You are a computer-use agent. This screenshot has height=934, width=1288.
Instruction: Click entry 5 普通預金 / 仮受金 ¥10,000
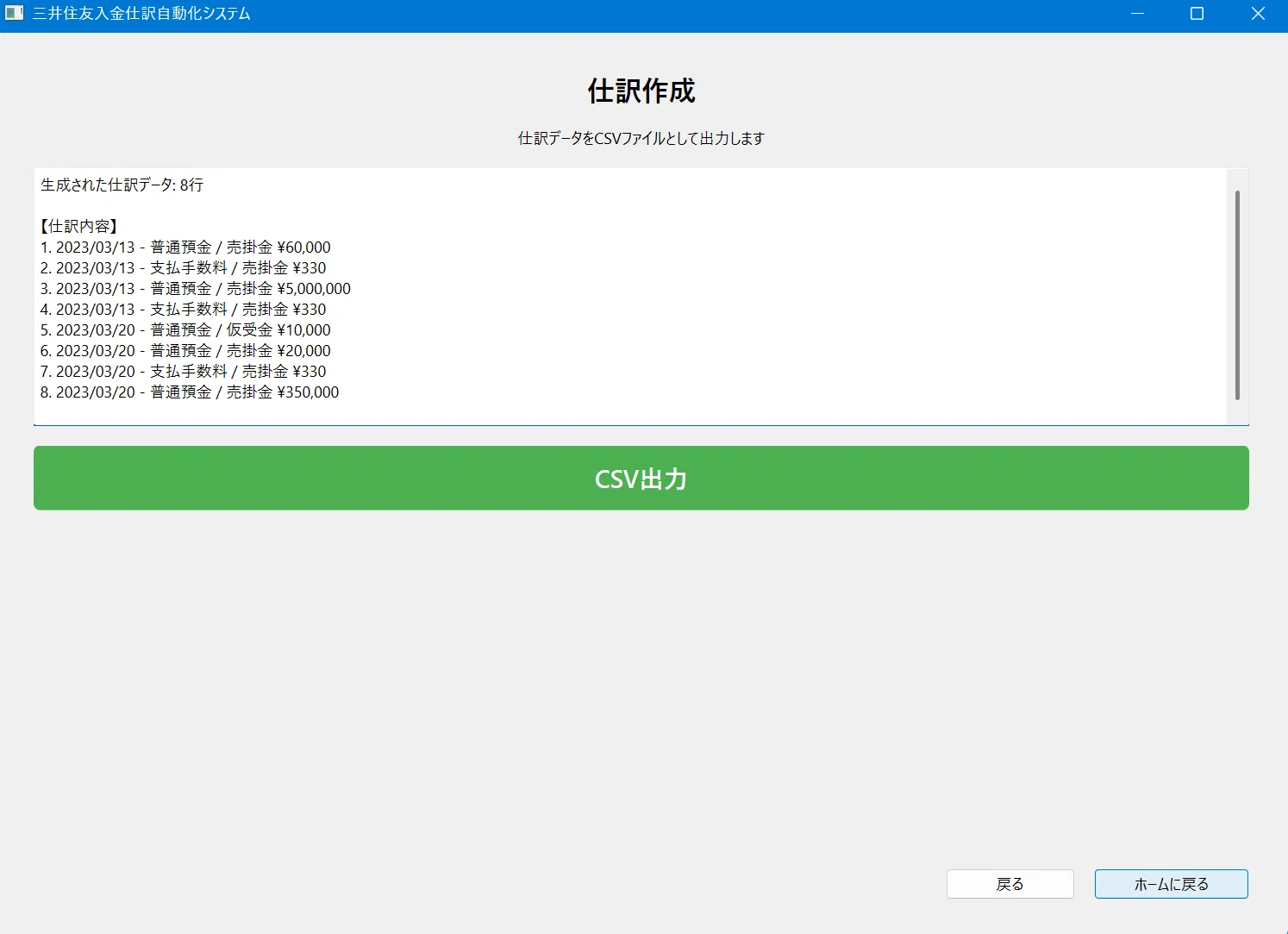tap(185, 330)
